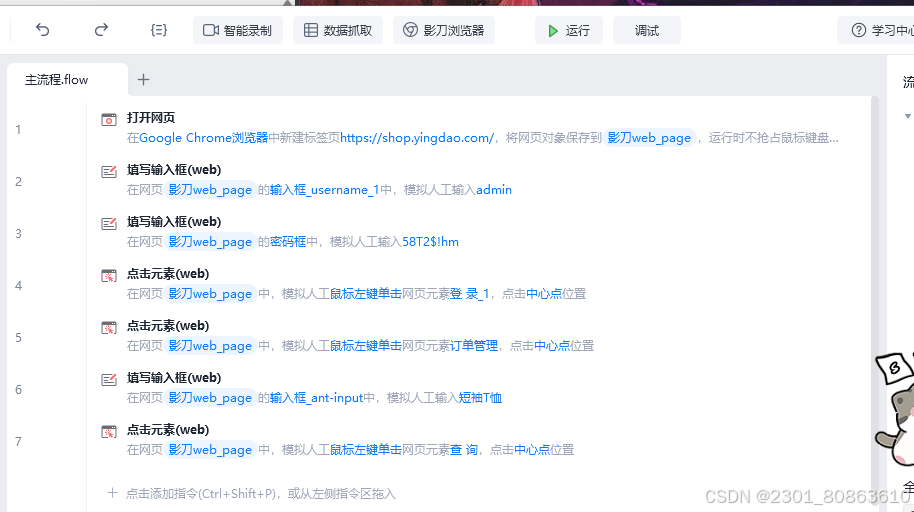Click 中心点 position parameter in step 5
This screenshot has height=512, width=914.
[x=551, y=346]
